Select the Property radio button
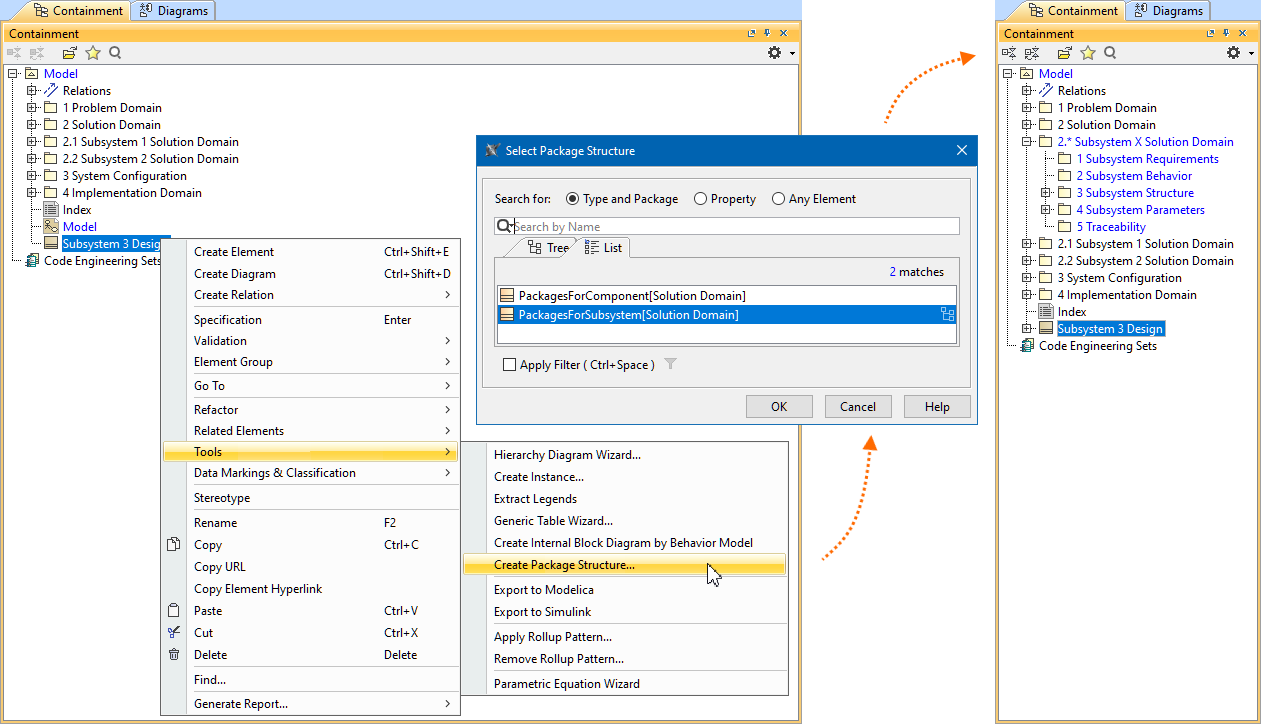 [x=700, y=199]
